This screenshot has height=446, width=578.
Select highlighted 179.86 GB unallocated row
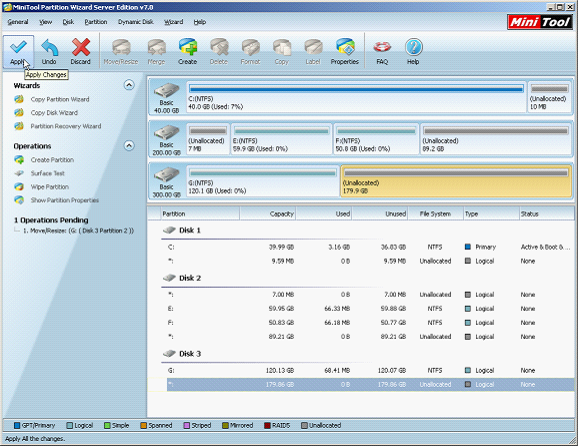[x=370, y=384]
